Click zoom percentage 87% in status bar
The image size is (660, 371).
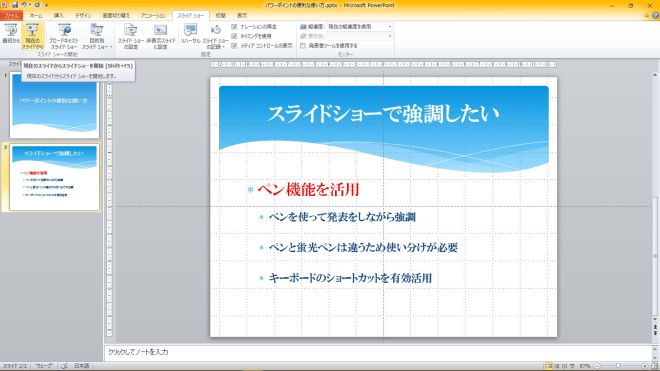click(585, 366)
